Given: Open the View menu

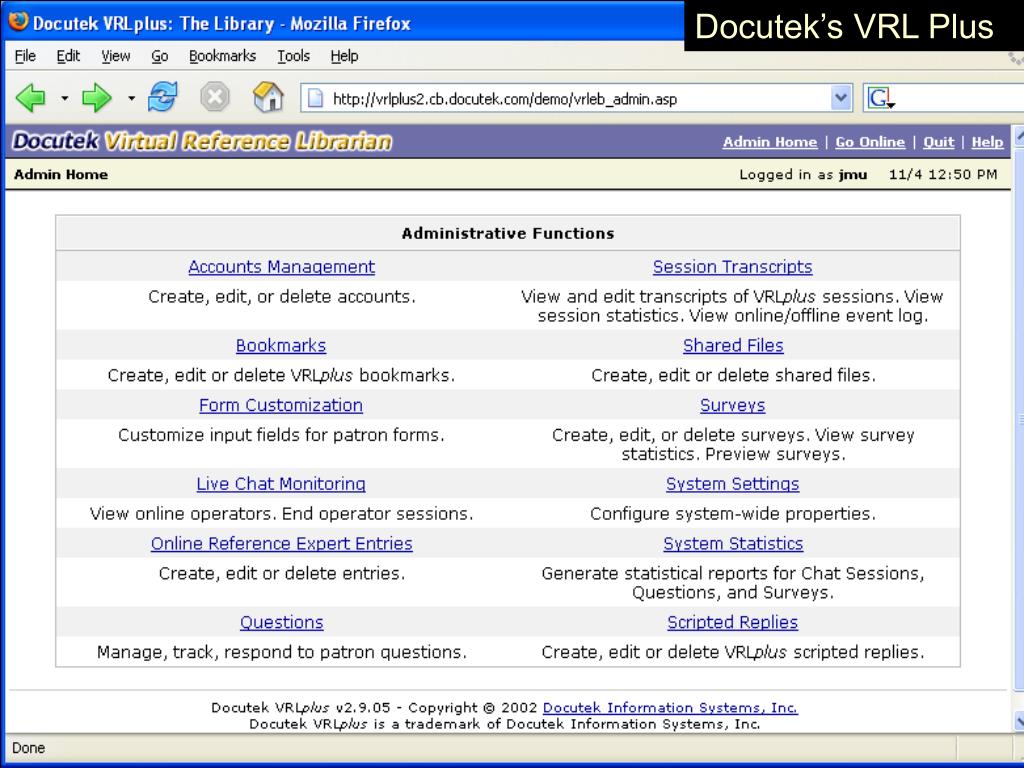Looking at the screenshot, I should click(x=116, y=56).
